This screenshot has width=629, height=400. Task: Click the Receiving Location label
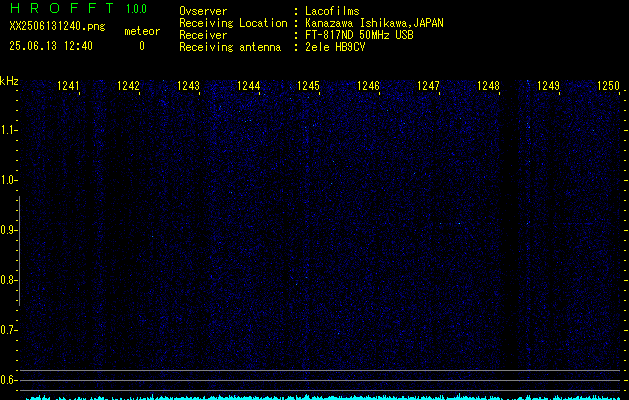(x=233, y=23)
